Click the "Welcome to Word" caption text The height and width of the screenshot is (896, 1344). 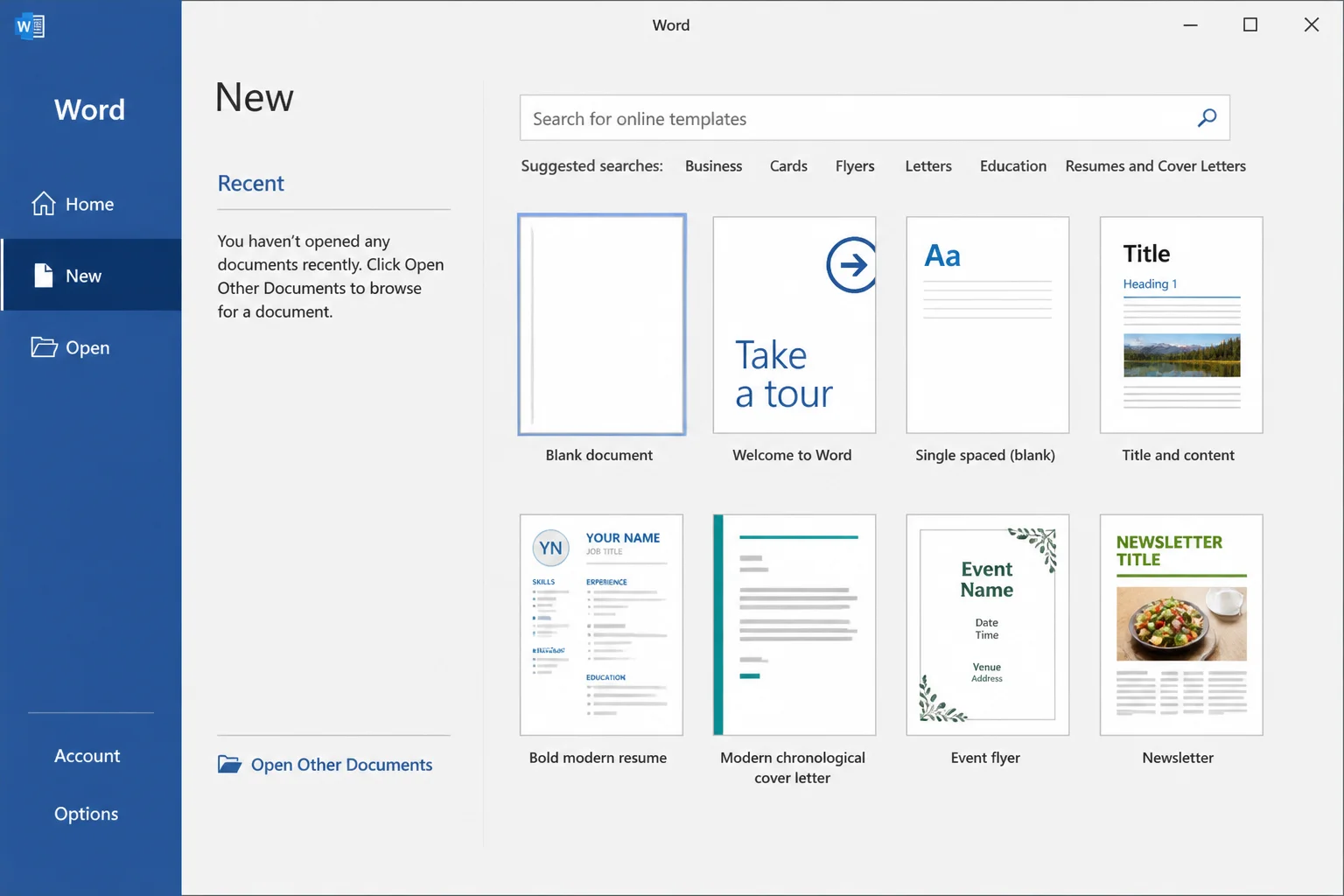pyautogui.click(x=792, y=454)
